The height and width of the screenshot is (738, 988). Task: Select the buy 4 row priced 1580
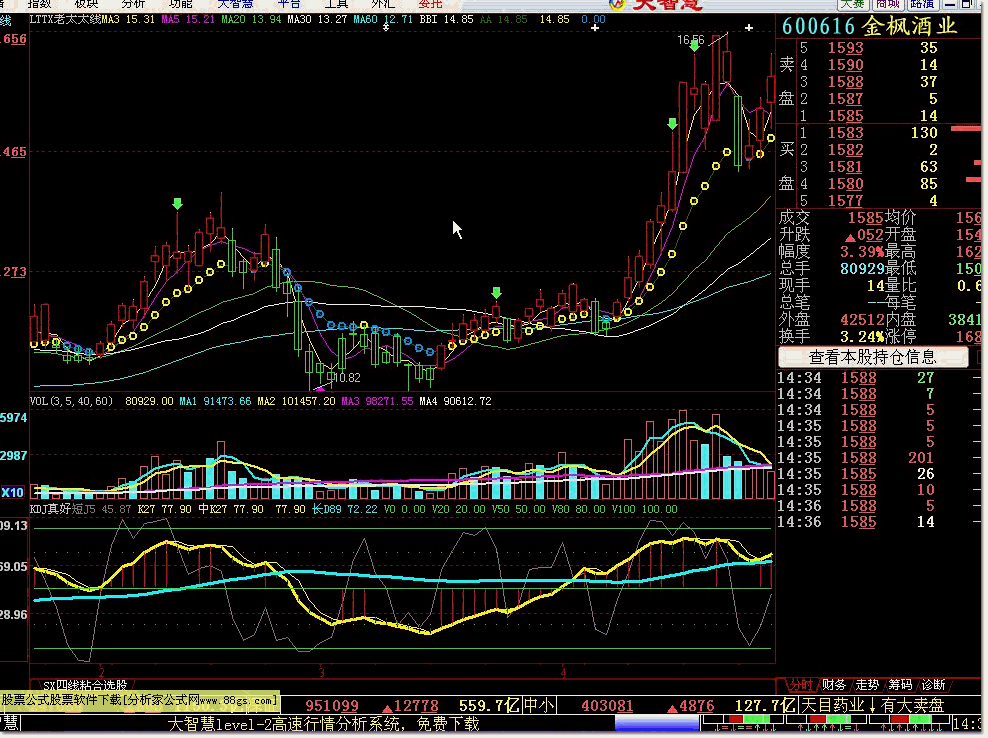click(x=870, y=184)
